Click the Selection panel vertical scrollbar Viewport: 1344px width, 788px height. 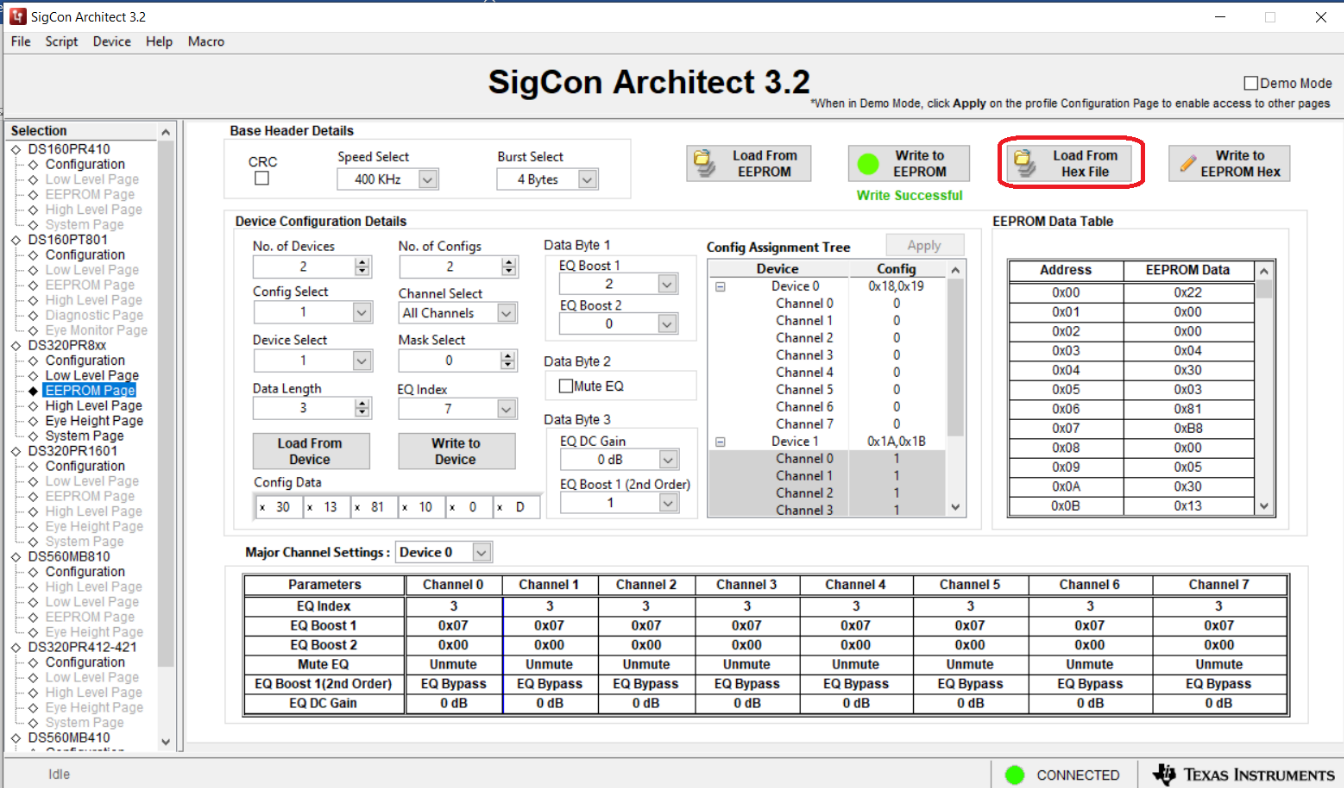tap(166, 438)
